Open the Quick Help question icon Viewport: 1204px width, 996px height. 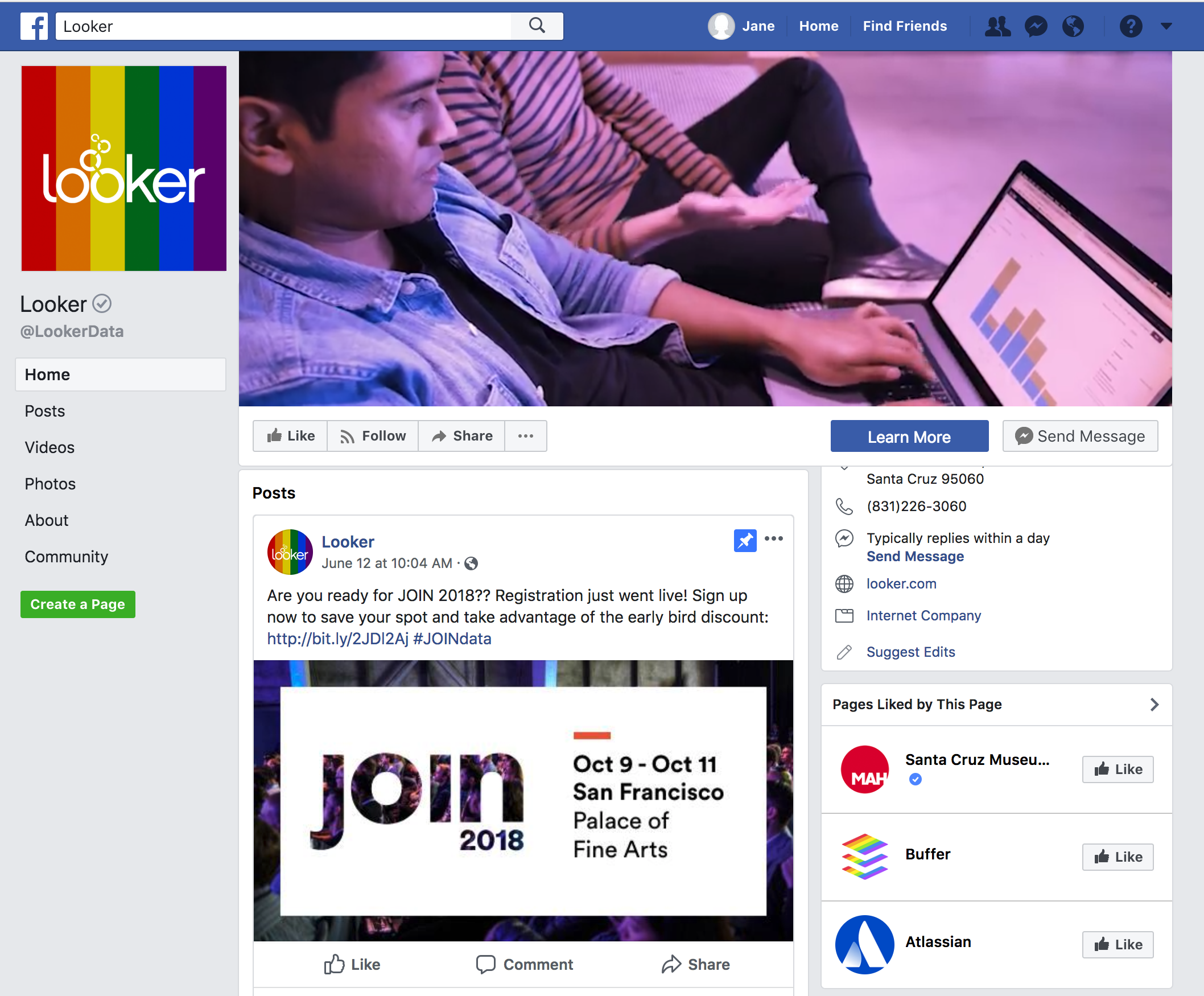coord(1131,26)
